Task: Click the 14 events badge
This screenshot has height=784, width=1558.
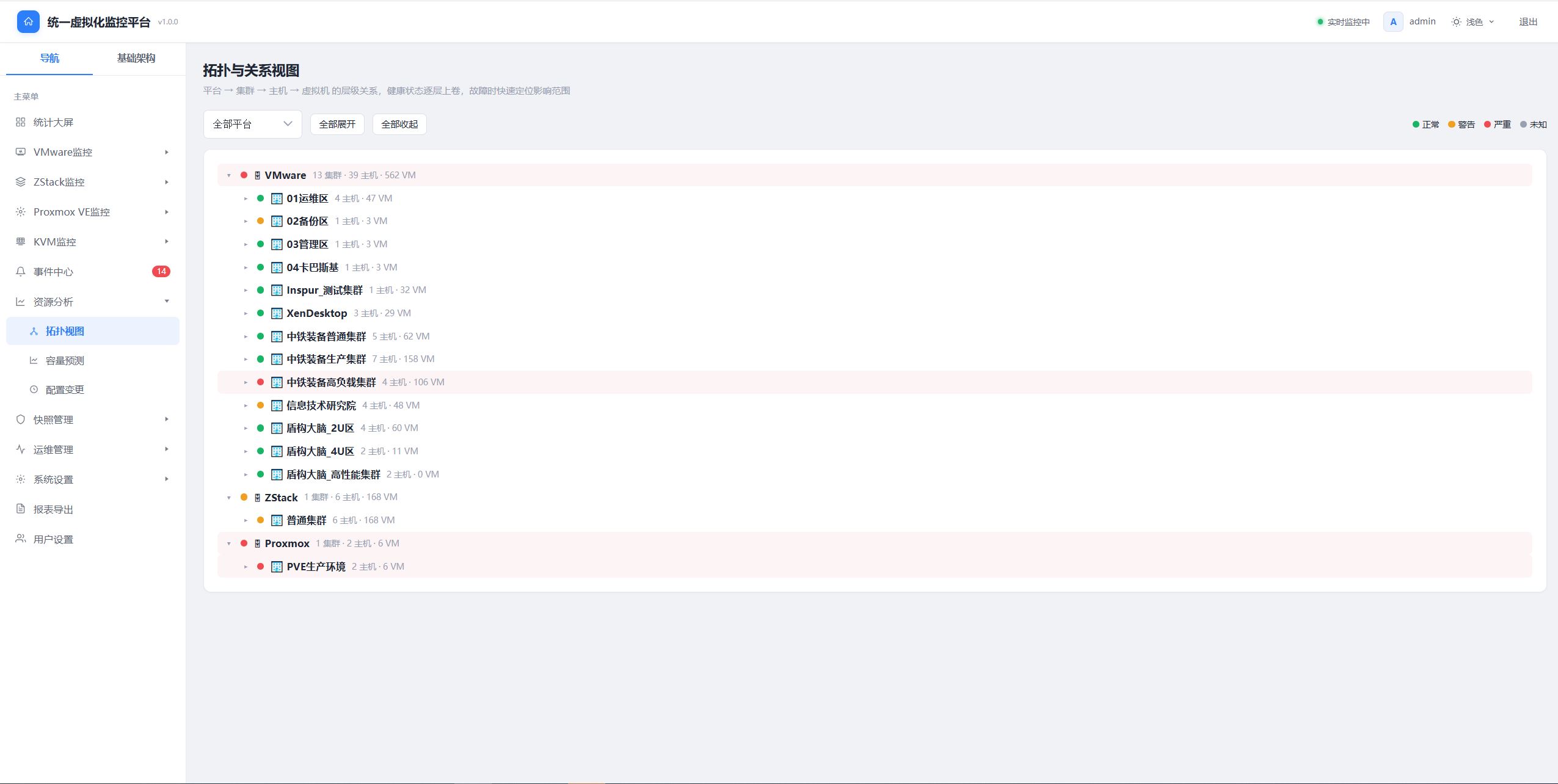Action: coord(161,271)
